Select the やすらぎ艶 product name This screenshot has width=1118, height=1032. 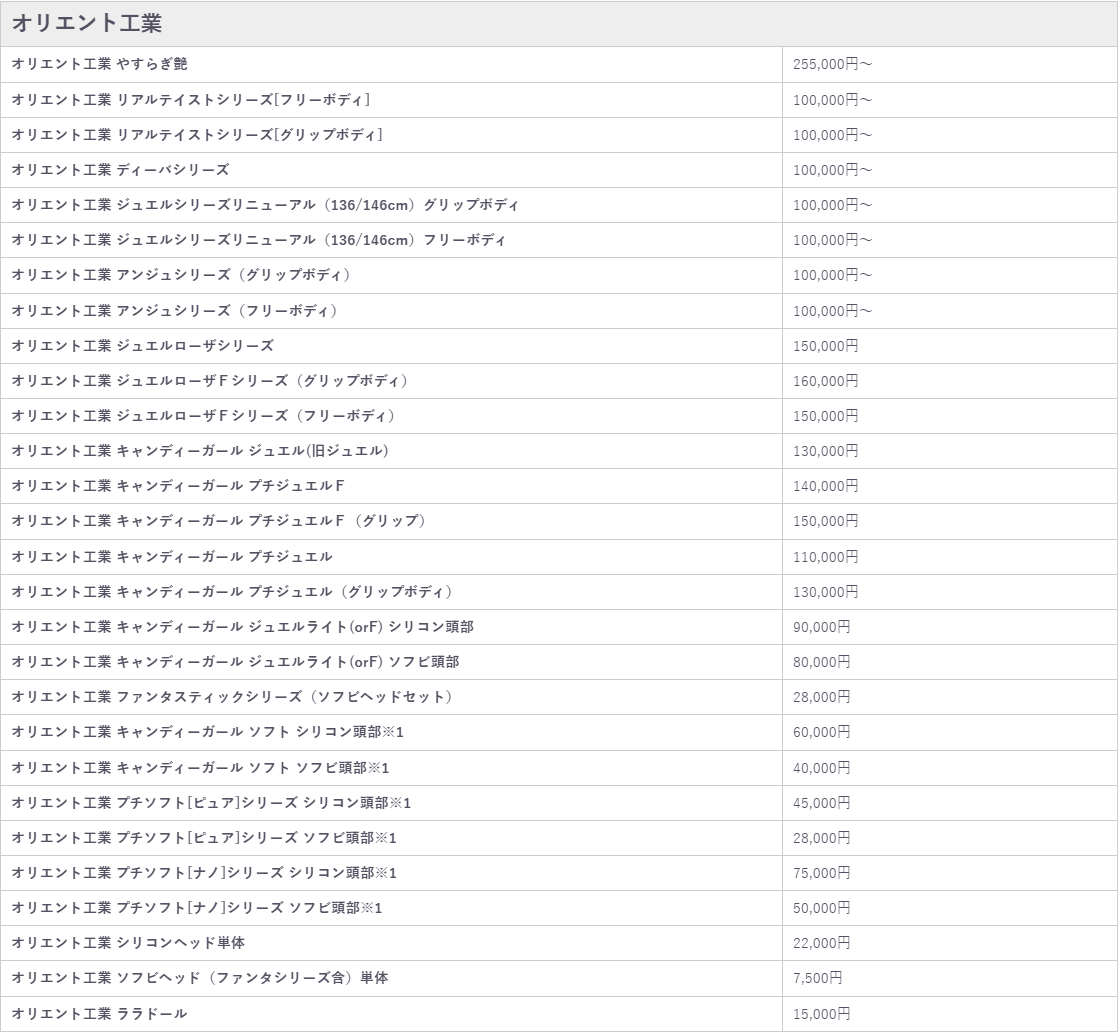(99, 64)
